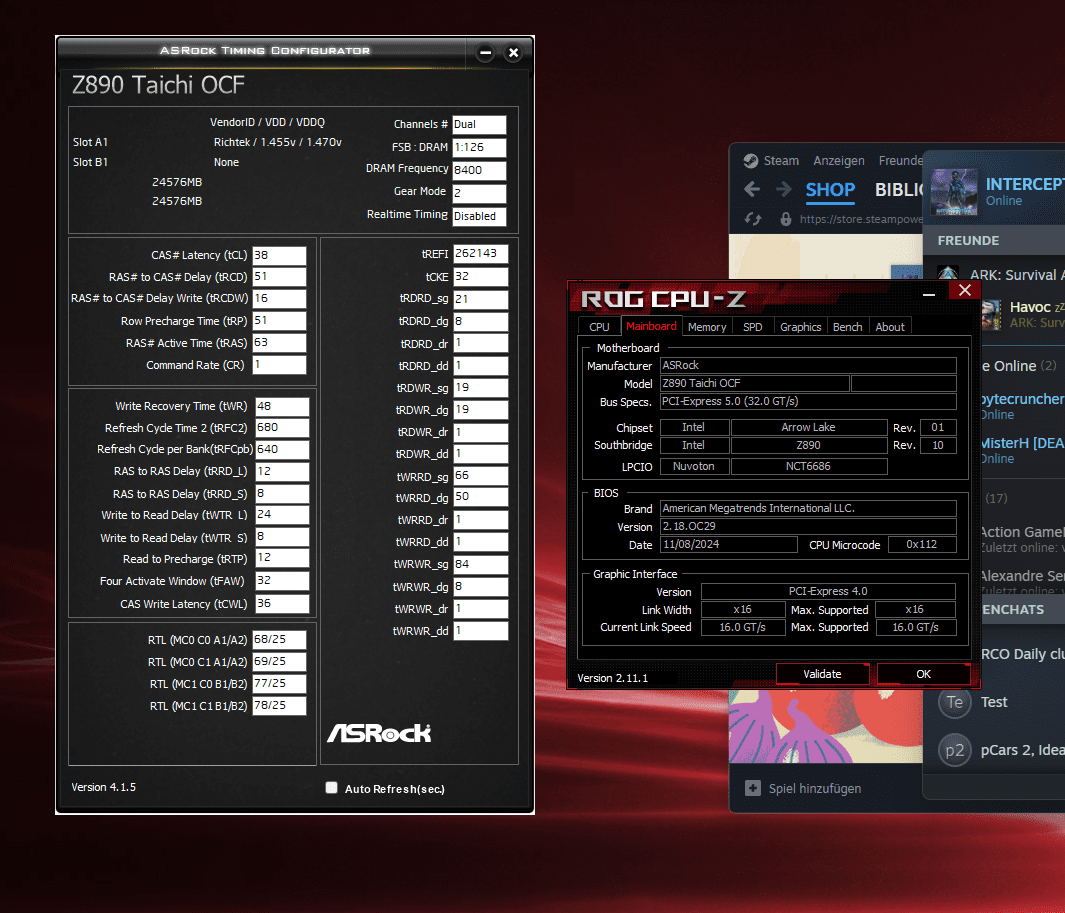1065x913 pixels.
Task: Click the tWRWR_sg value 84 field
Action: tap(480, 565)
